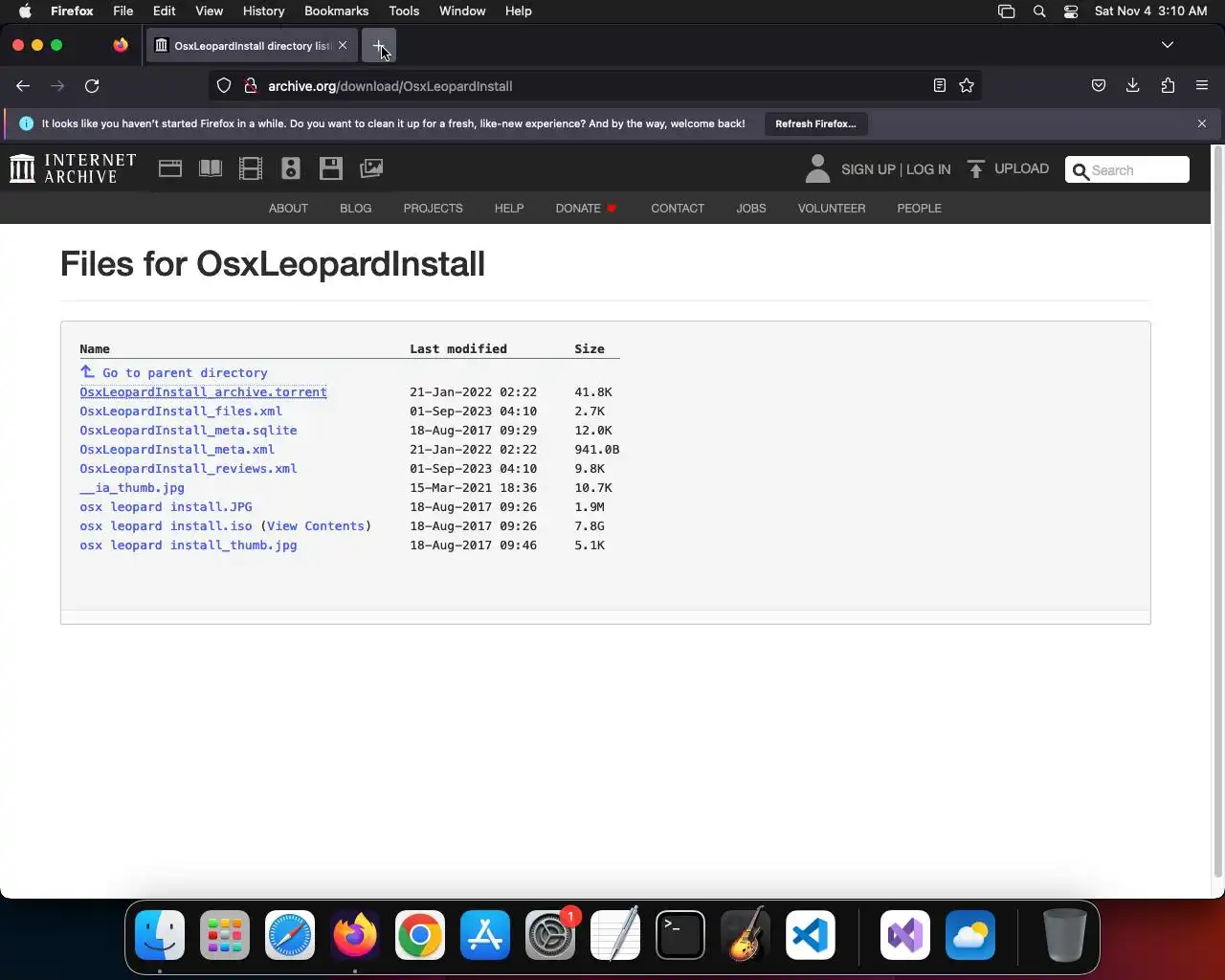Open the VOLUNTEER navigation link
The image size is (1225, 980).
832,208
